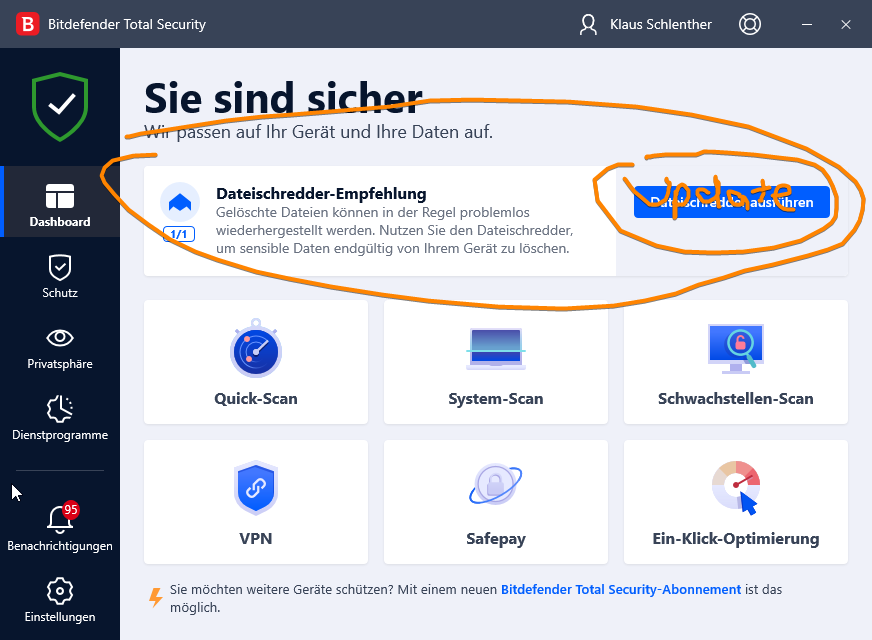This screenshot has width=872, height=640.
Task: Click the Dateischredder ausführen button
Action: click(x=732, y=202)
